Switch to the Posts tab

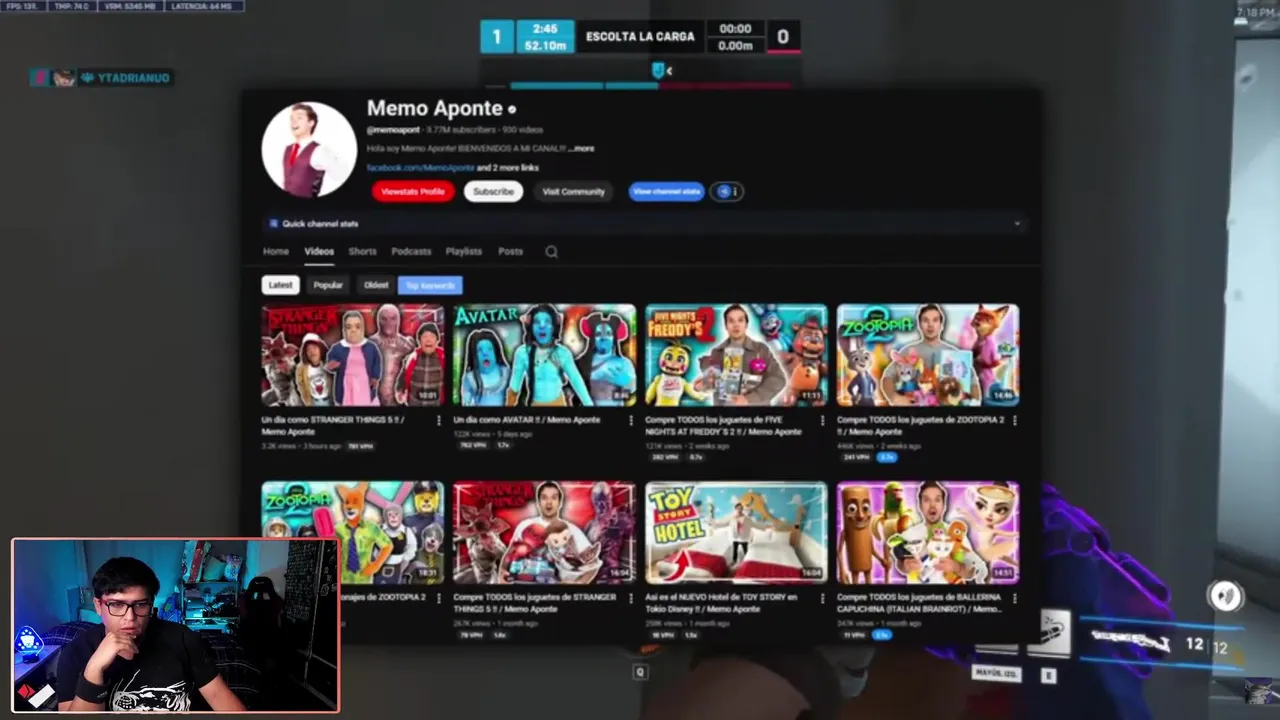(x=510, y=252)
